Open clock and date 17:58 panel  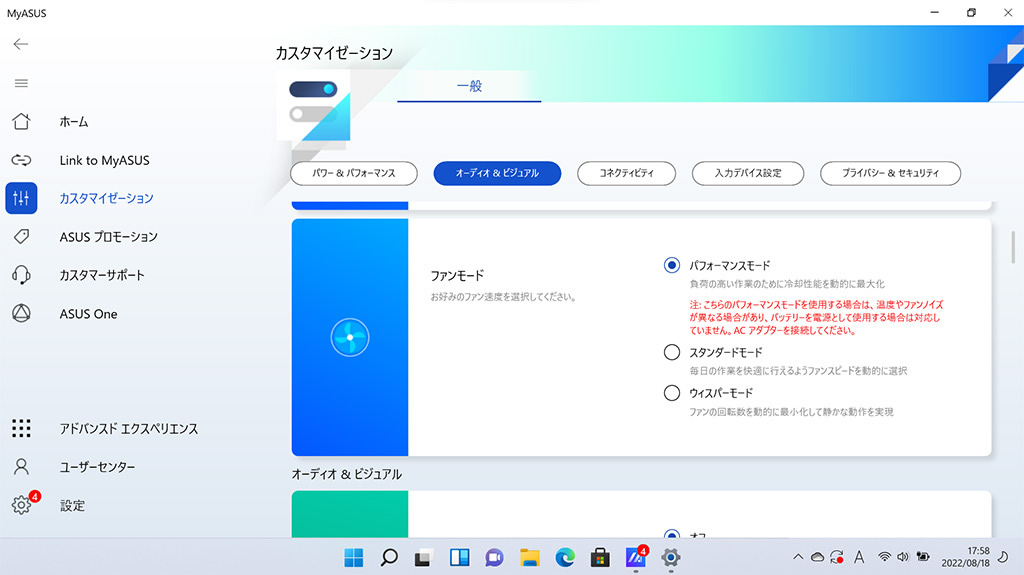pyautogui.click(x=965, y=557)
